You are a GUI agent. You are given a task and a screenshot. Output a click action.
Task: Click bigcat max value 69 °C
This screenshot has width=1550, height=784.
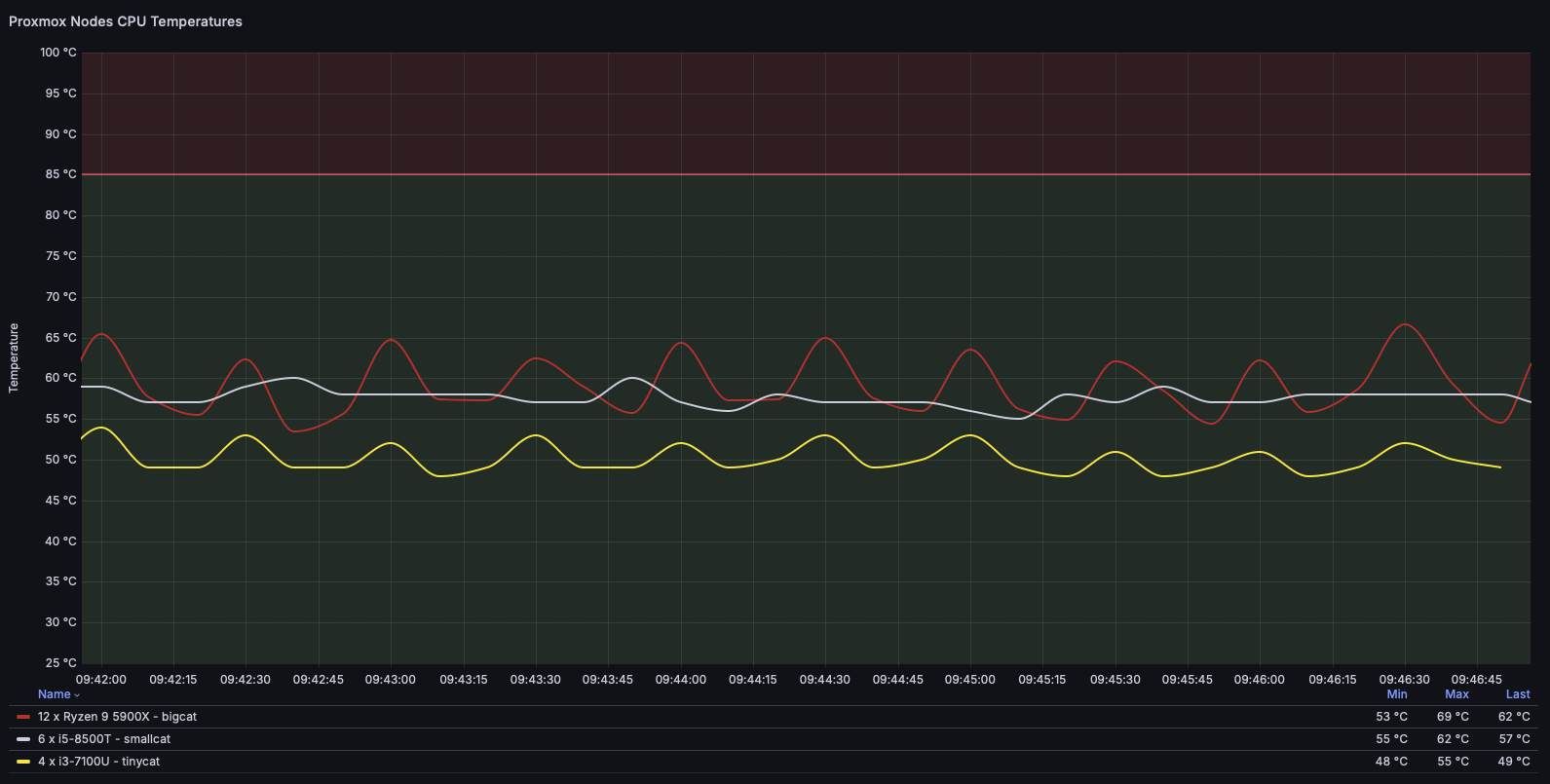[x=1453, y=717]
